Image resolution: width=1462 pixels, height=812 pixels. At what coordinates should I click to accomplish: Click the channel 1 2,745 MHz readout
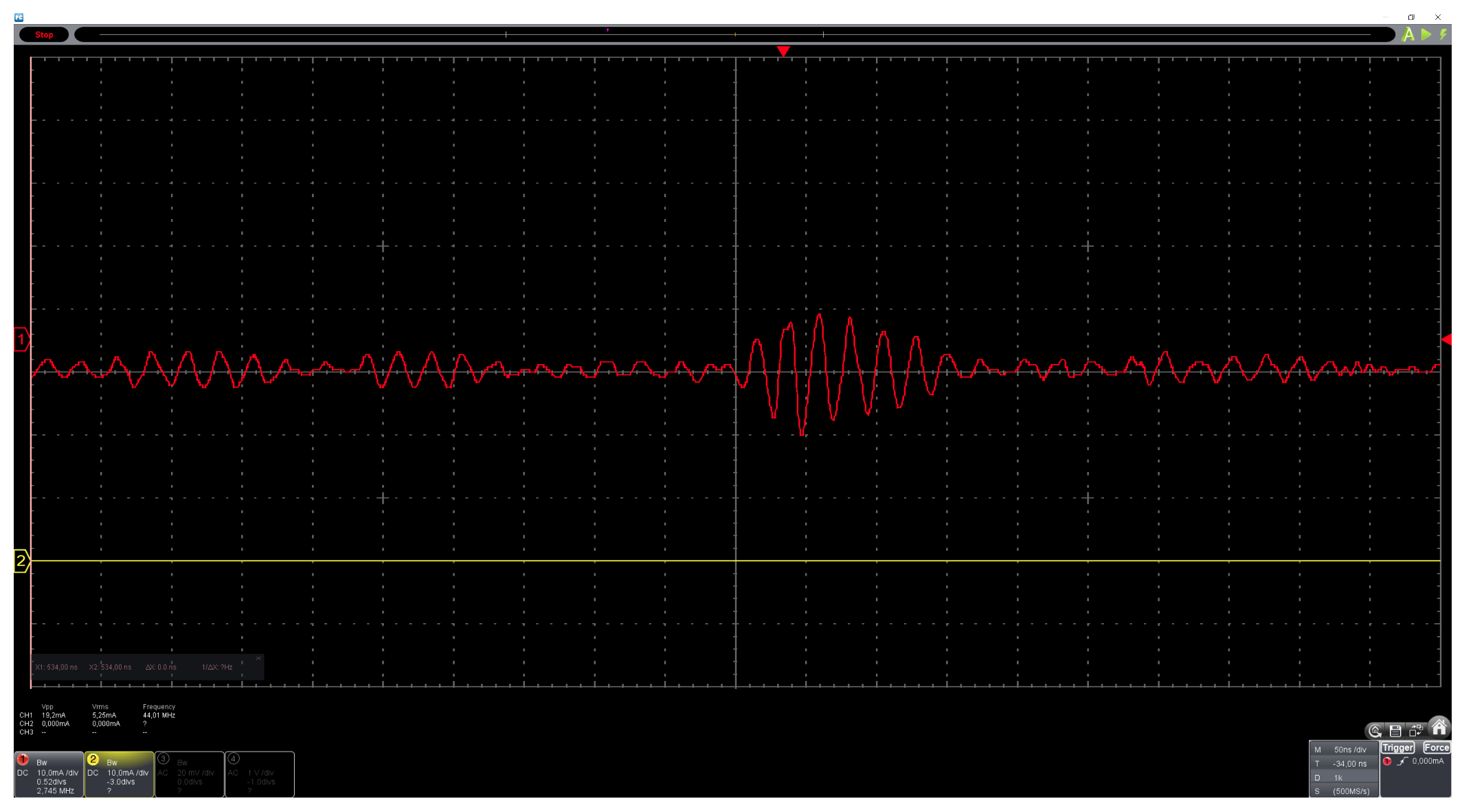[x=55, y=791]
